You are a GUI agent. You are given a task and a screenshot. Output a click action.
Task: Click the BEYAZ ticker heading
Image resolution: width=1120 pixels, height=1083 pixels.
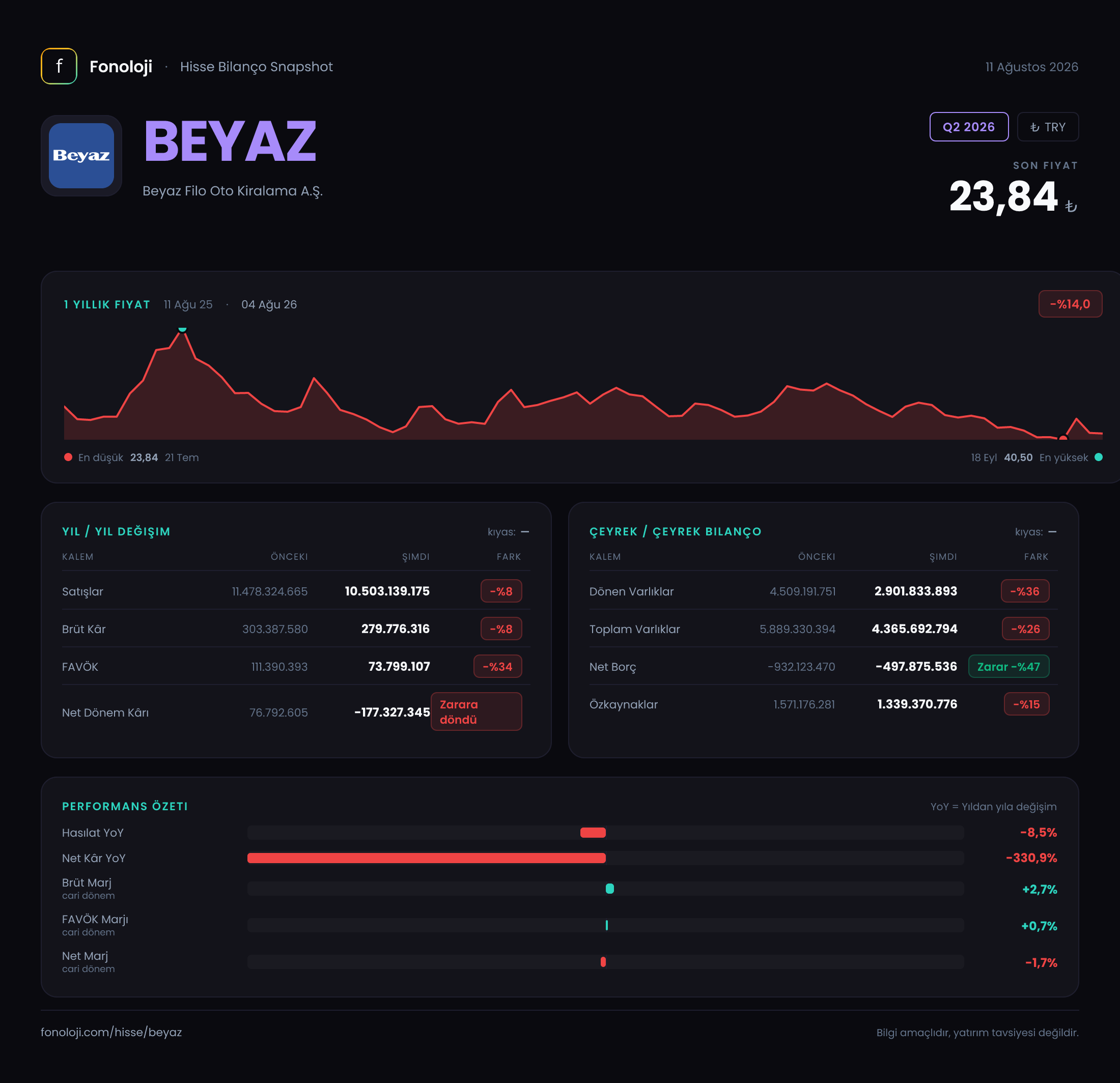(230, 141)
